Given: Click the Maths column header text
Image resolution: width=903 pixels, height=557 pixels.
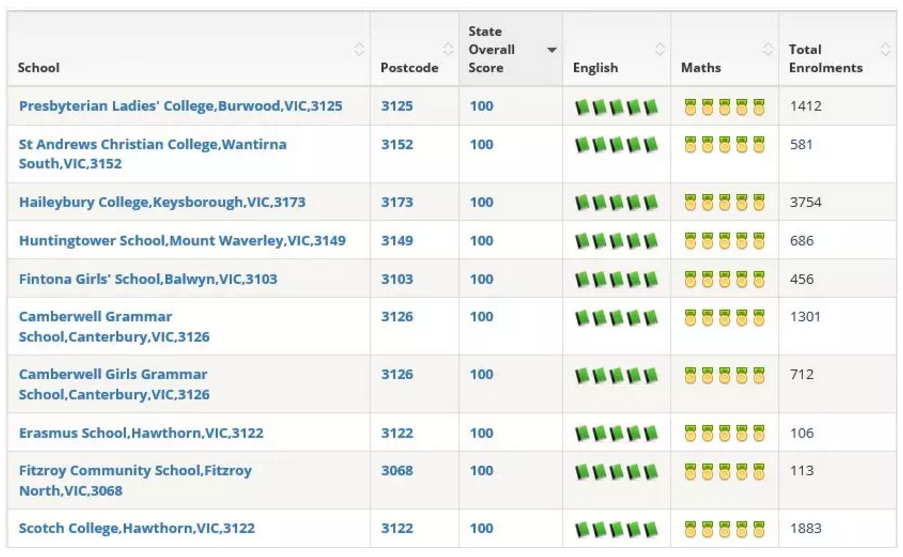Looking at the screenshot, I should point(701,68).
